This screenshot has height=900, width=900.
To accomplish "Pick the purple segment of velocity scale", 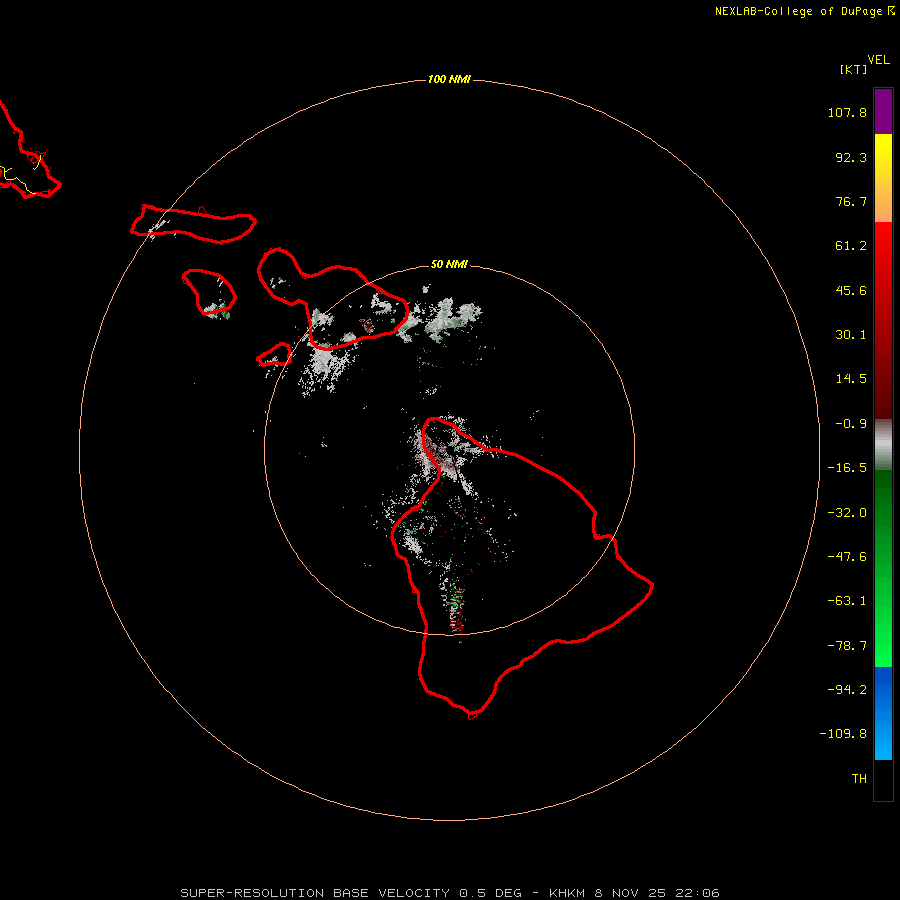I will point(883,111).
